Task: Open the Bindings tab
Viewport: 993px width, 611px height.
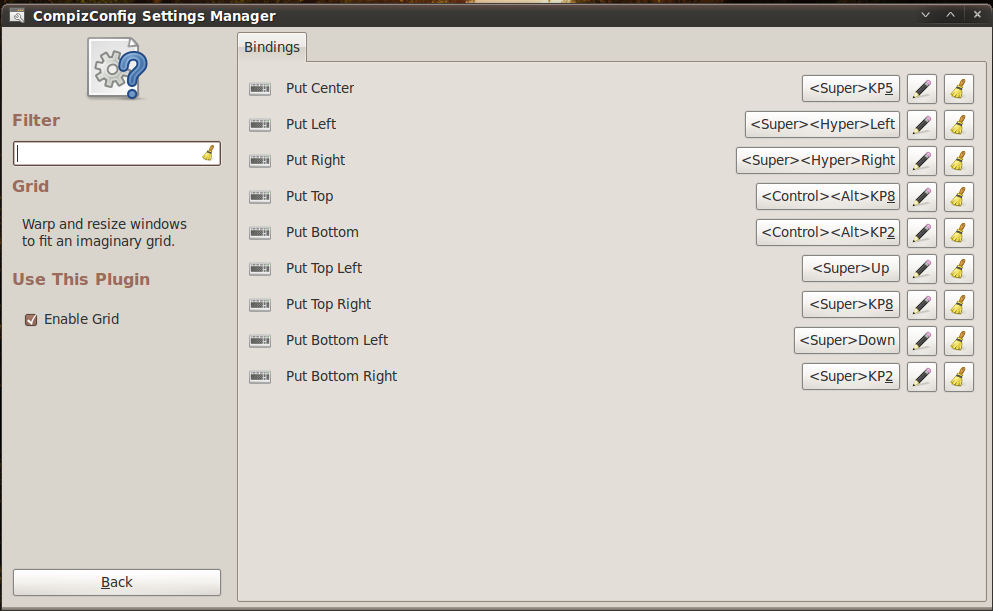Action: tap(272, 47)
